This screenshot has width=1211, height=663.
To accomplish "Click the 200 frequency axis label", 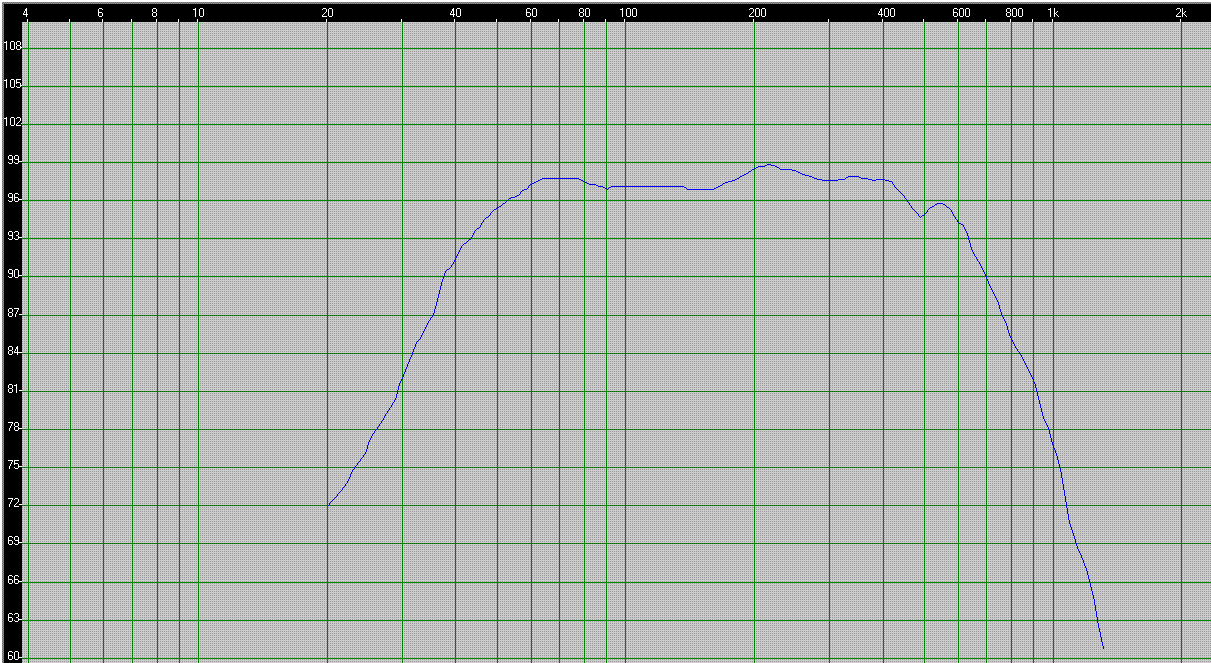I will pos(757,13).
